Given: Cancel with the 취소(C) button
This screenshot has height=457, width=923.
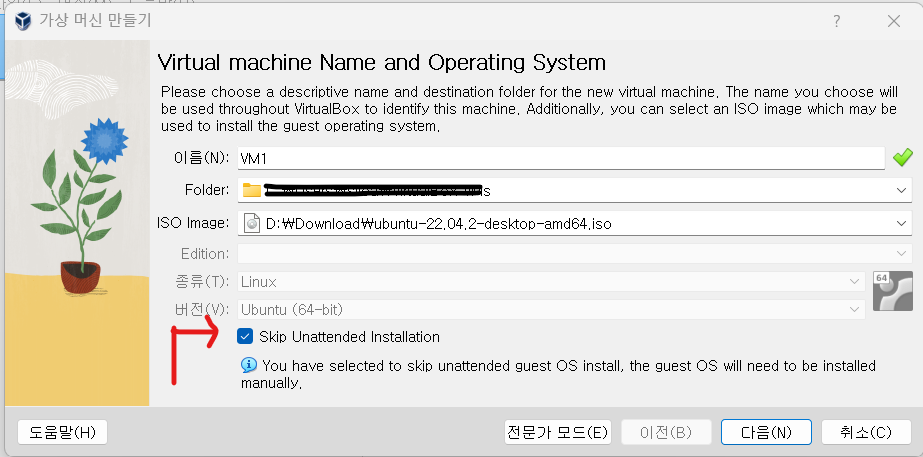Looking at the screenshot, I should click(x=866, y=432).
